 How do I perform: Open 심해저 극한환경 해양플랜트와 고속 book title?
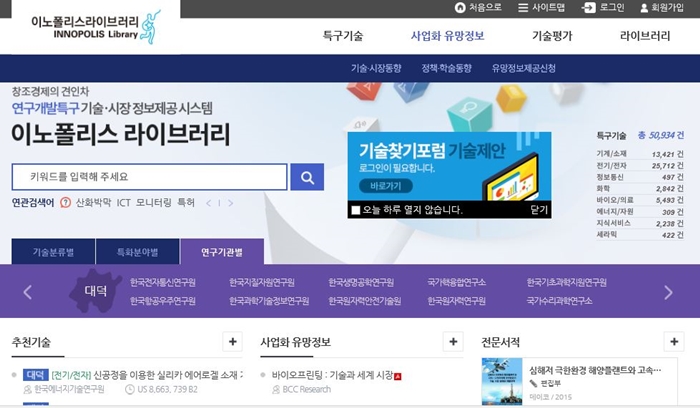595,370
